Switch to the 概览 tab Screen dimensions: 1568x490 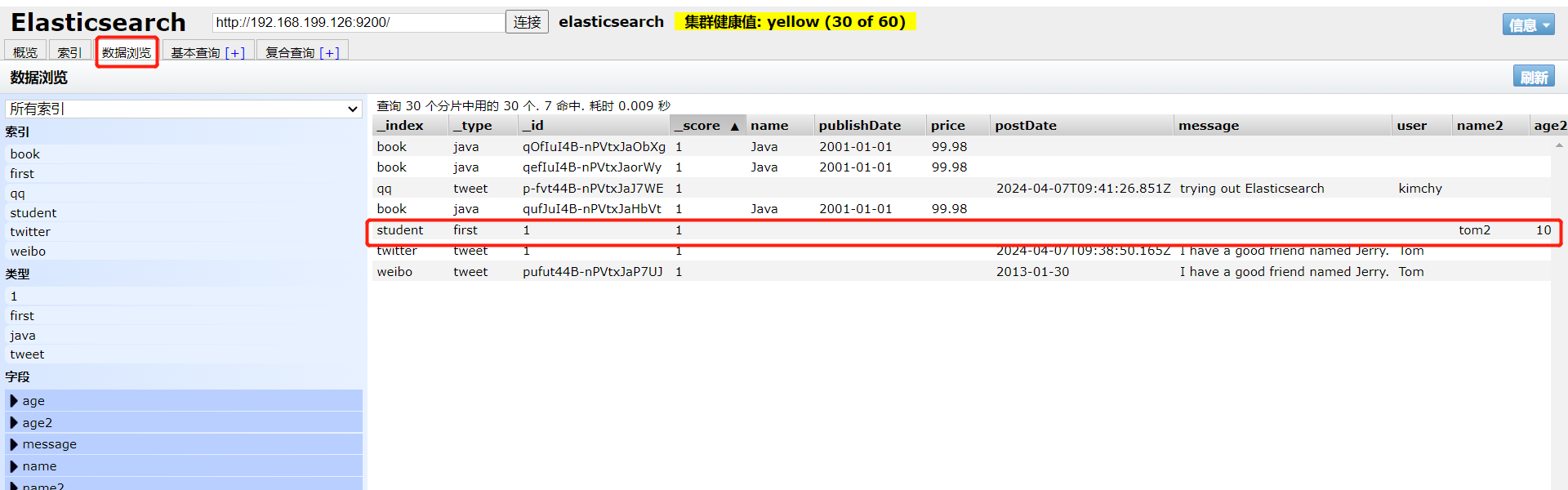(25, 51)
